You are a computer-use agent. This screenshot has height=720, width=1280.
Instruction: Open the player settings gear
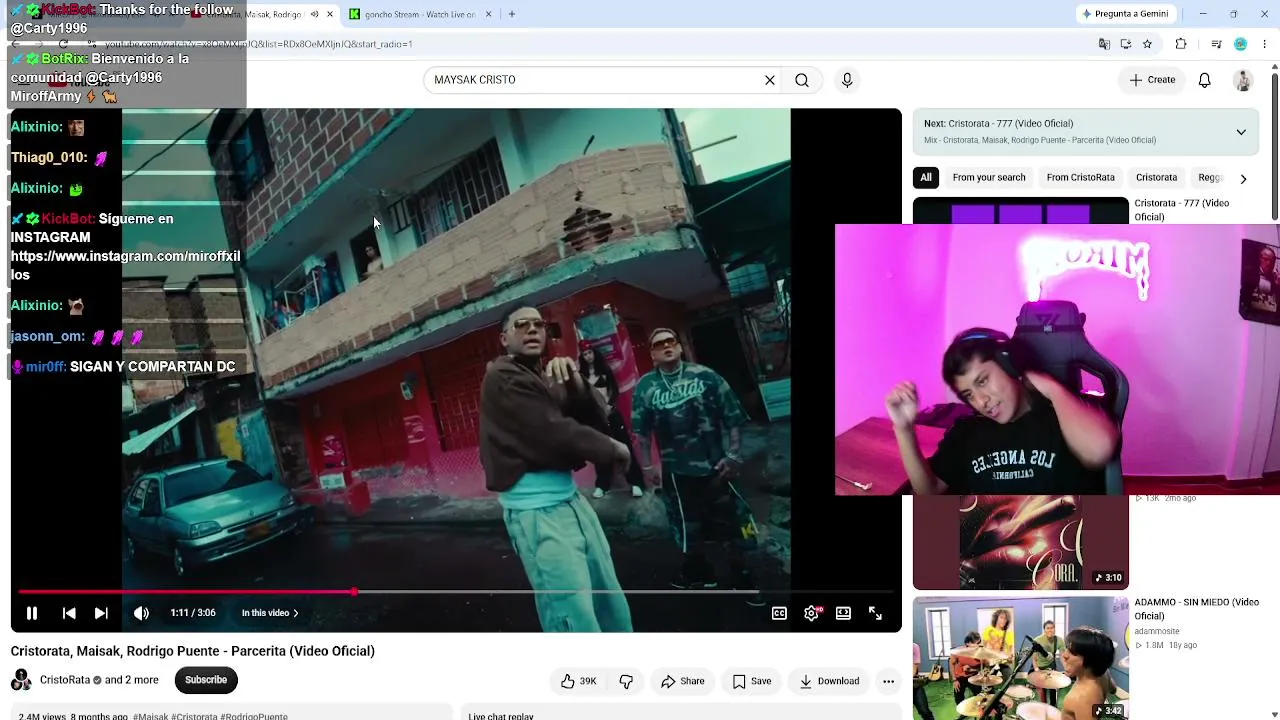click(x=811, y=613)
